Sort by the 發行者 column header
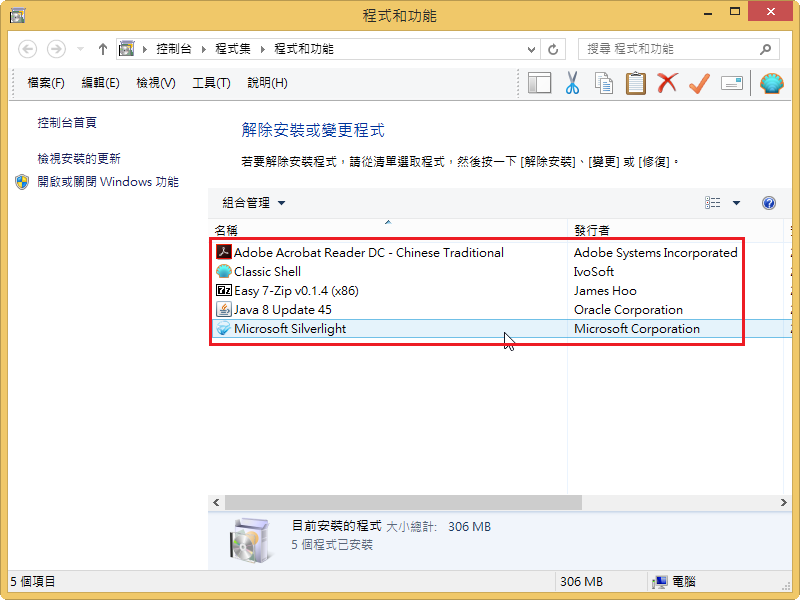800x600 pixels. tap(676, 230)
